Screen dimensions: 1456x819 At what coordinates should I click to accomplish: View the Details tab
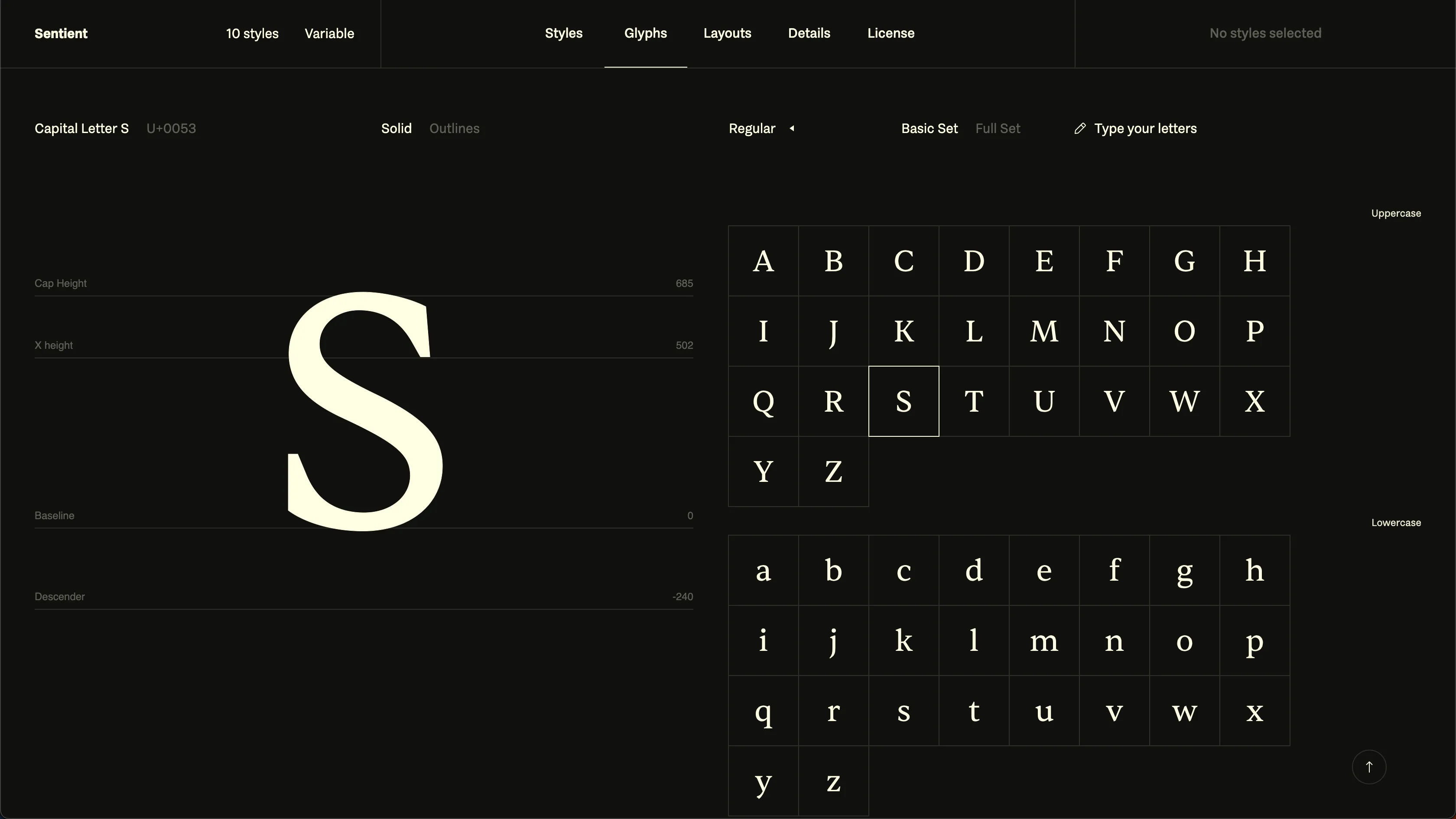[809, 33]
